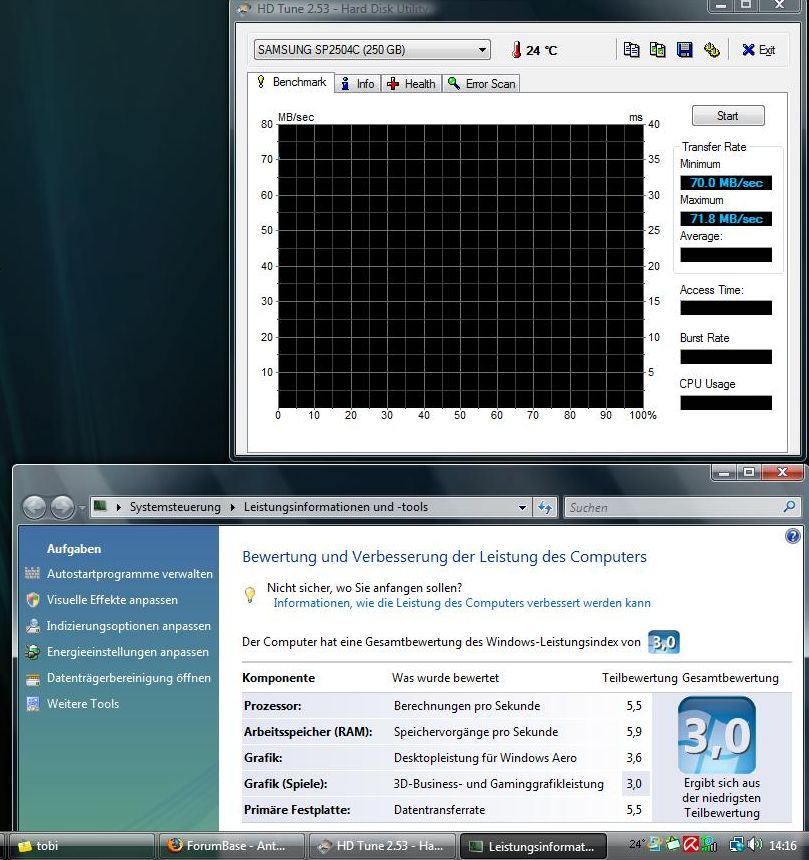Screen dimensions: 809x860
Task: Click the Maximum 71.8 MB/sec value
Action: pyautogui.click(x=726, y=219)
